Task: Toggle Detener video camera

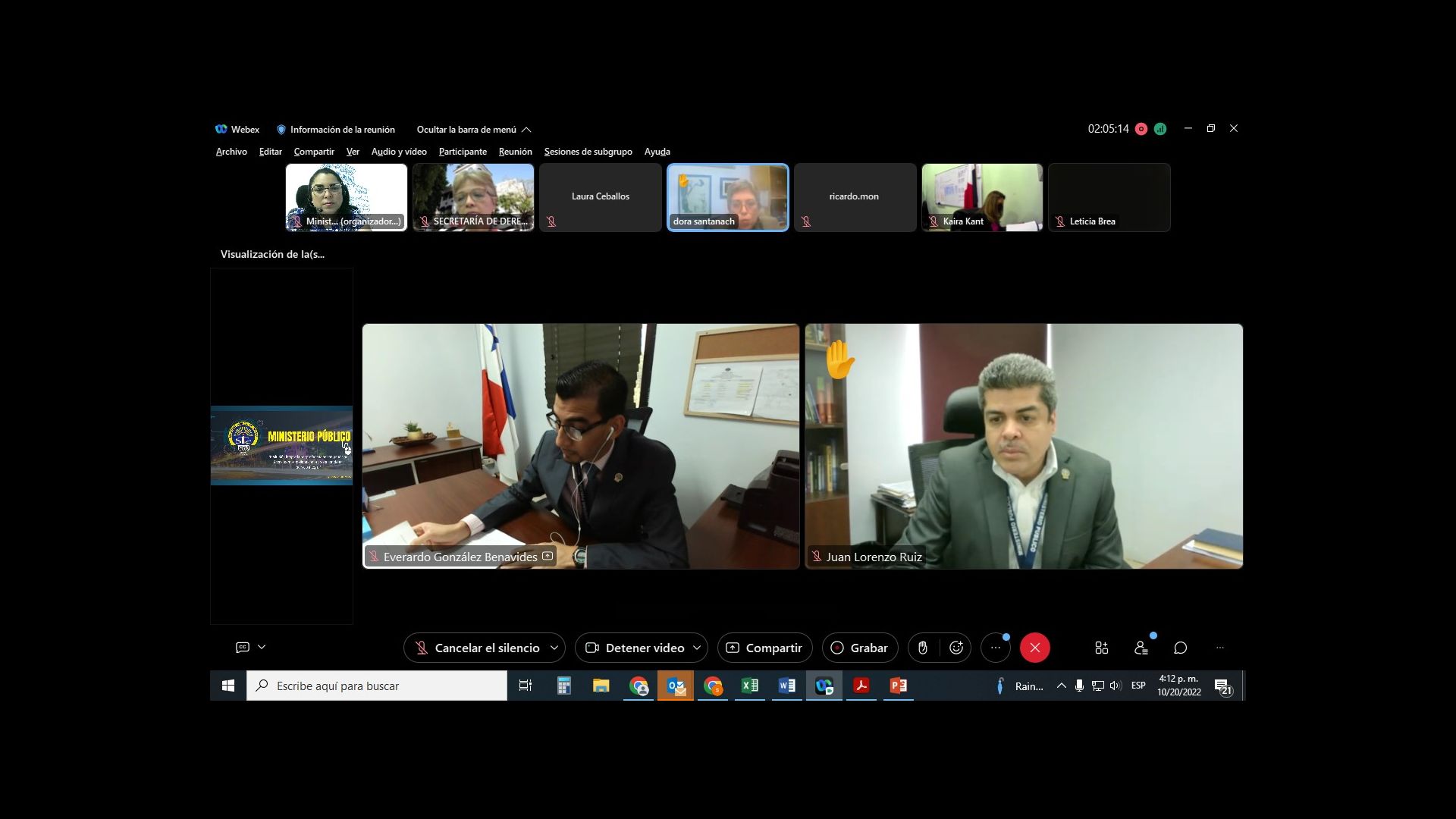Action: click(x=635, y=648)
